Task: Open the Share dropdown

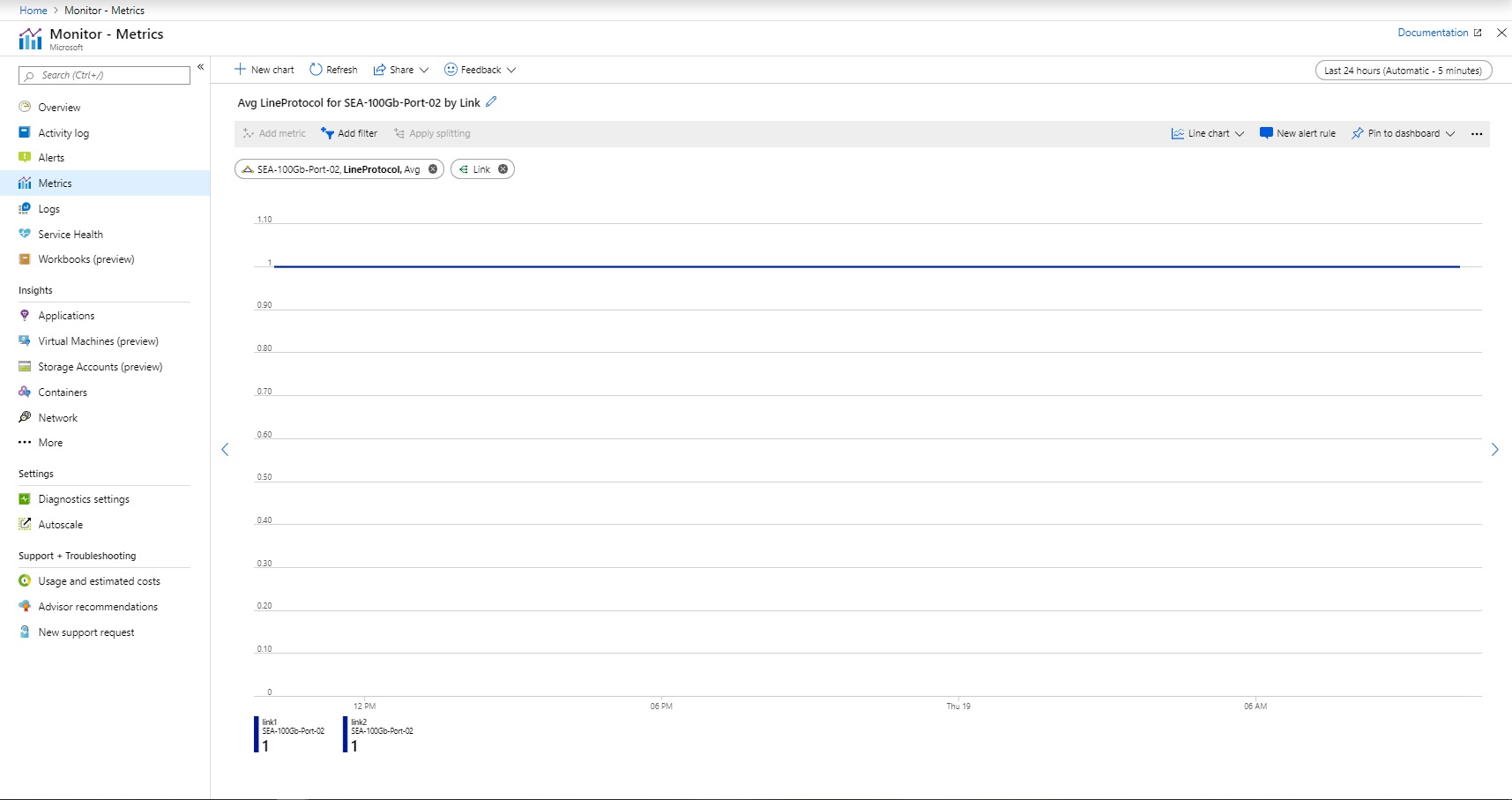Action: point(400,69)
